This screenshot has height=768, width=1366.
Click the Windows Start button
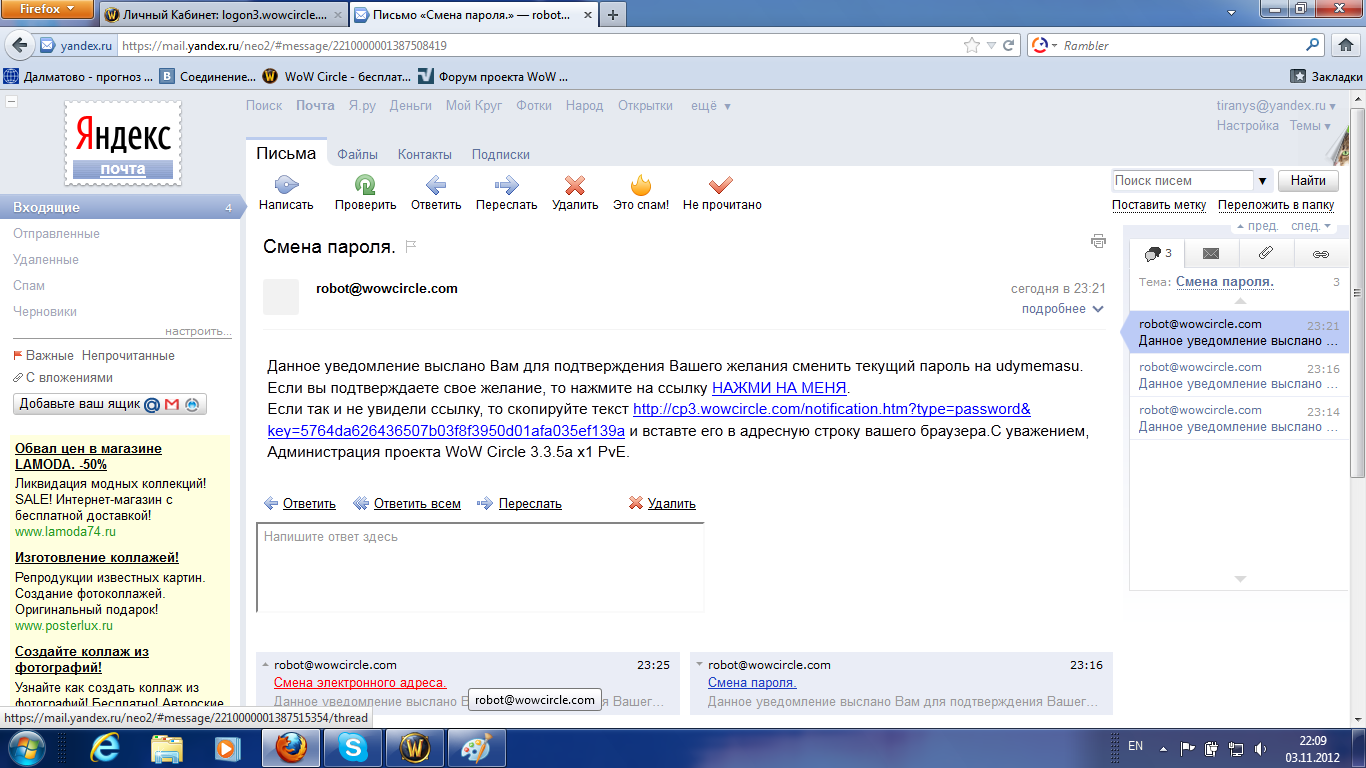point(27,747)
